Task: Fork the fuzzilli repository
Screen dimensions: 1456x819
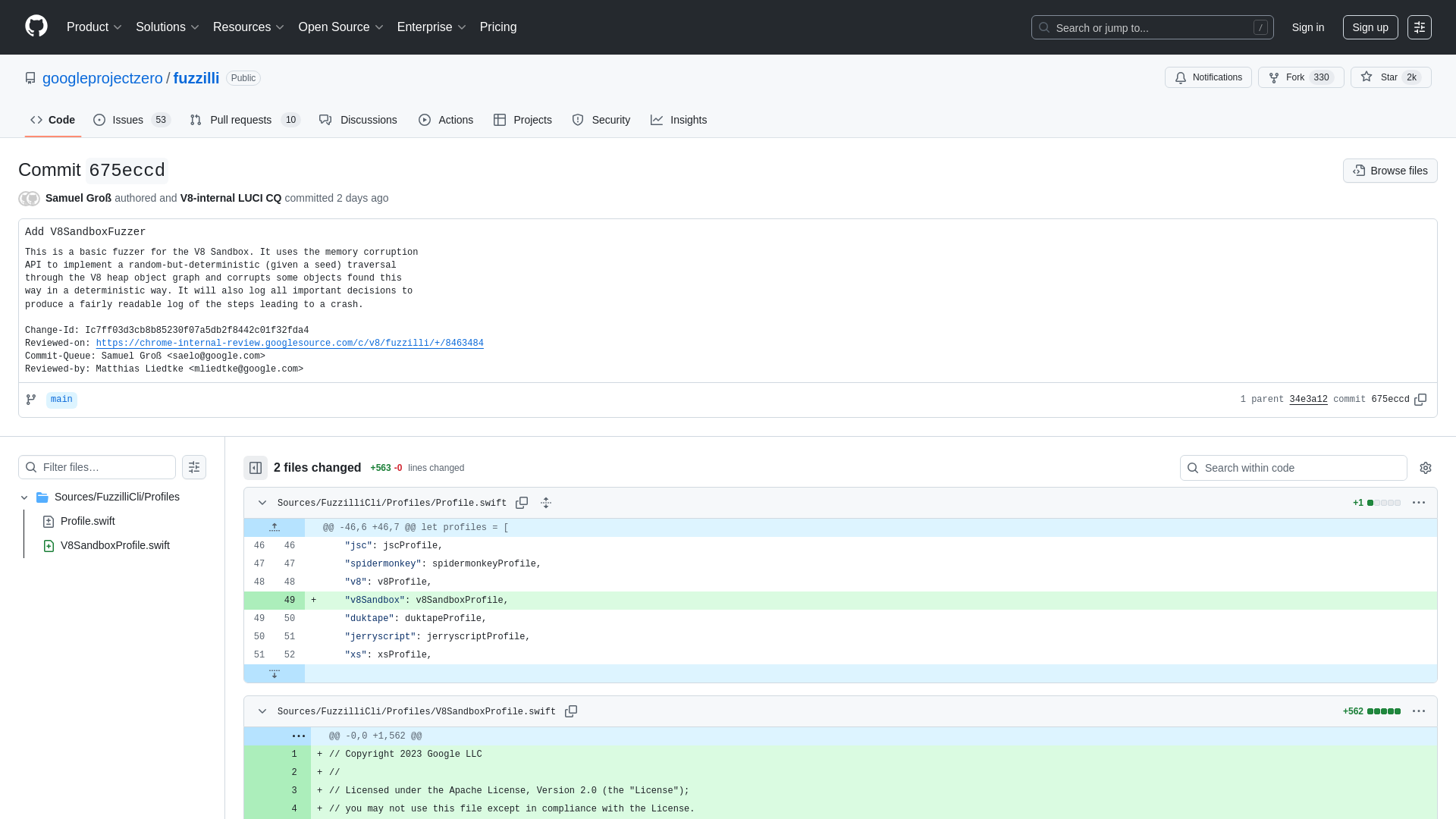Action: tap(1301, 77)
